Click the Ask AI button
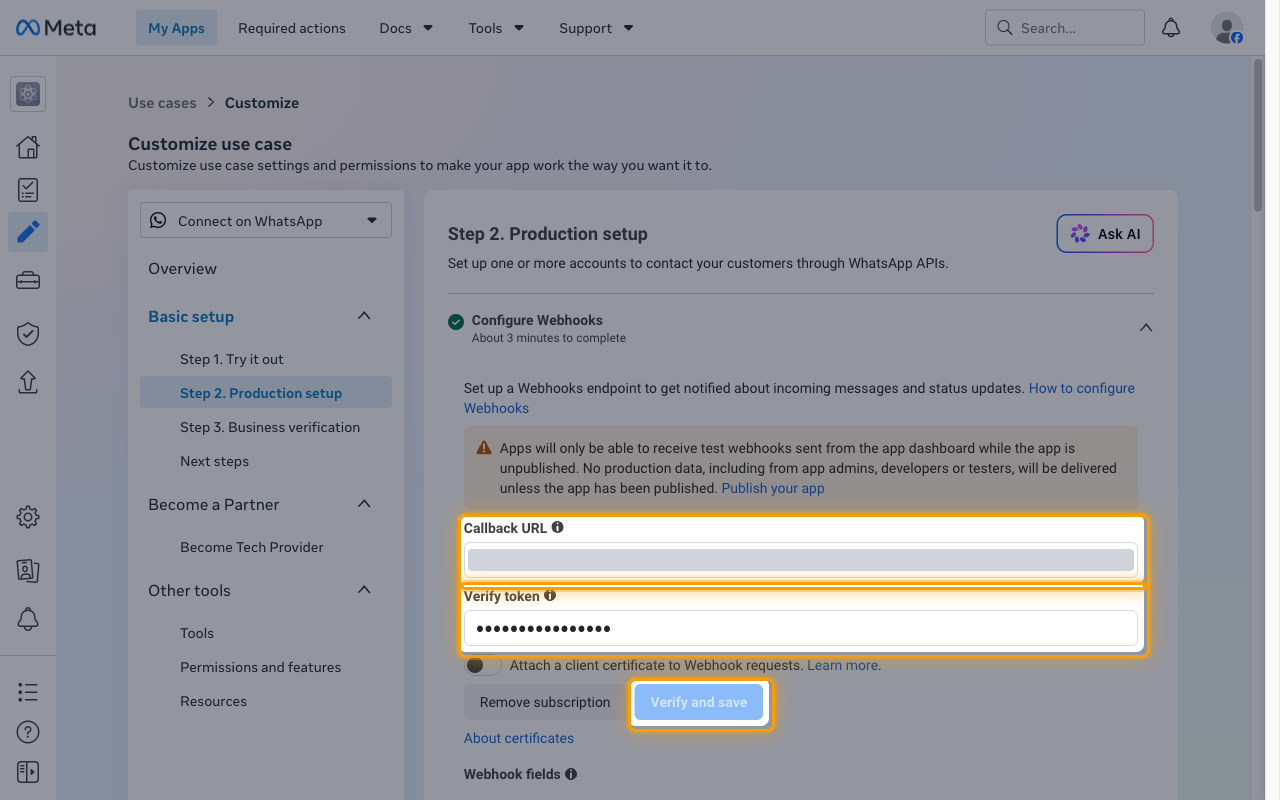Screen dimensions: 1280x800 tap(1105, 234)
